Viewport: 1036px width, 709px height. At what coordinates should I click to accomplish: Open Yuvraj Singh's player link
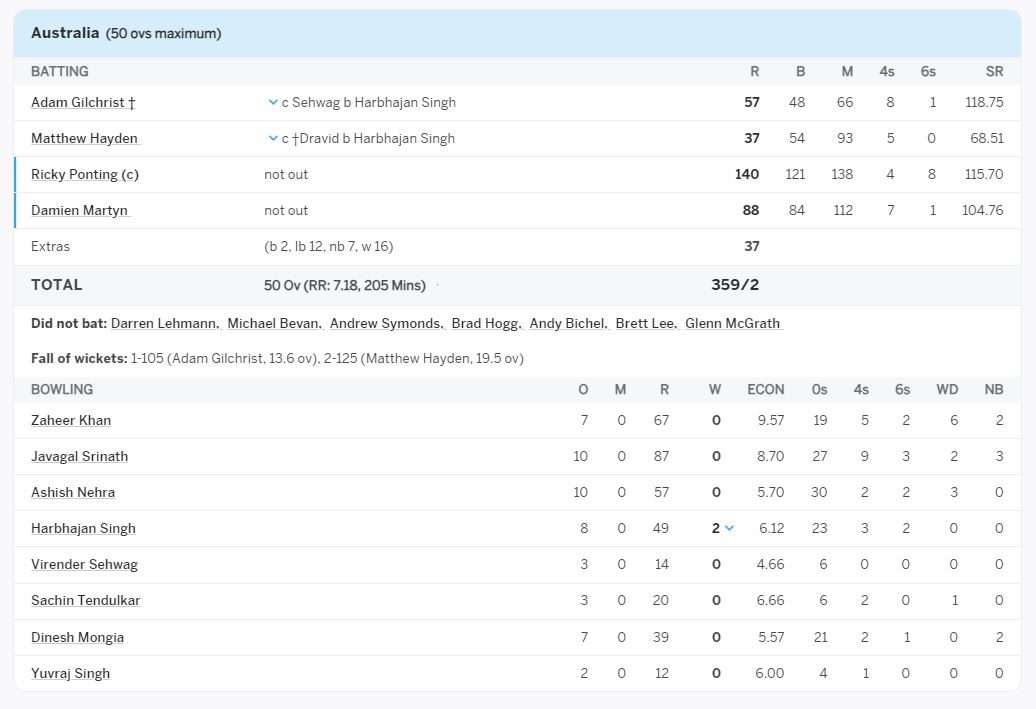point(70,673)
